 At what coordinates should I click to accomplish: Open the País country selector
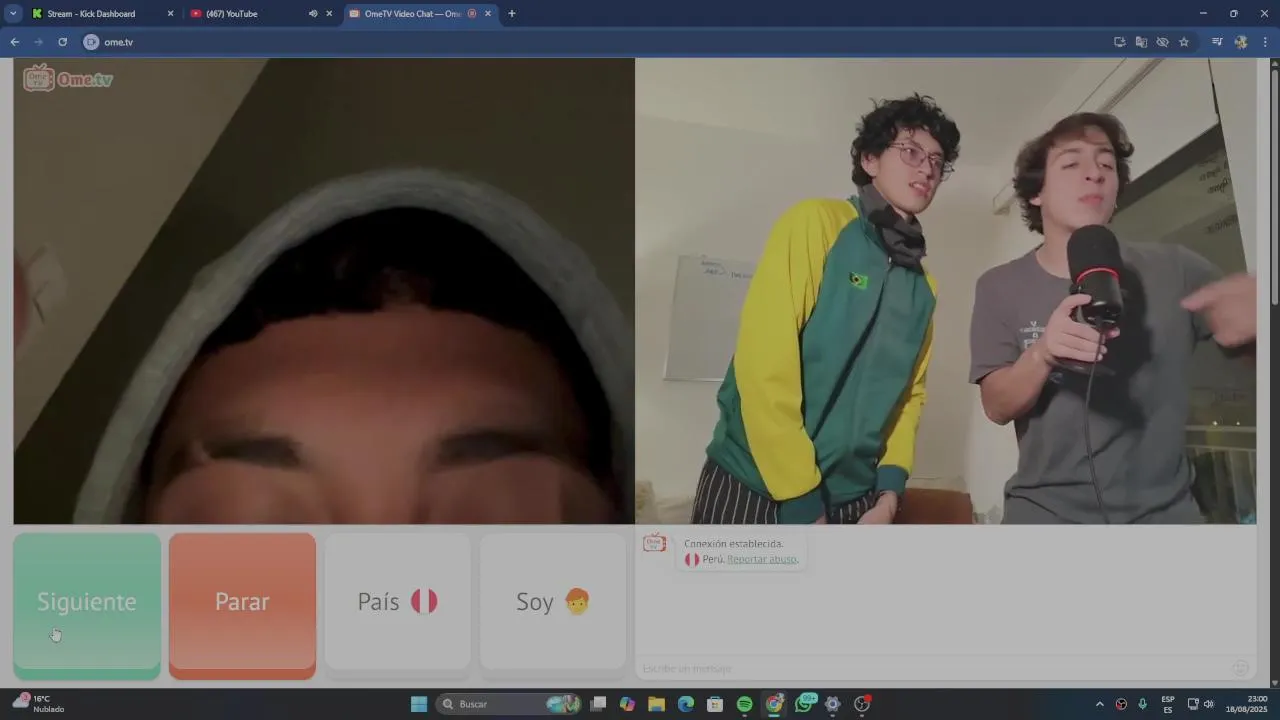(397, 601)
